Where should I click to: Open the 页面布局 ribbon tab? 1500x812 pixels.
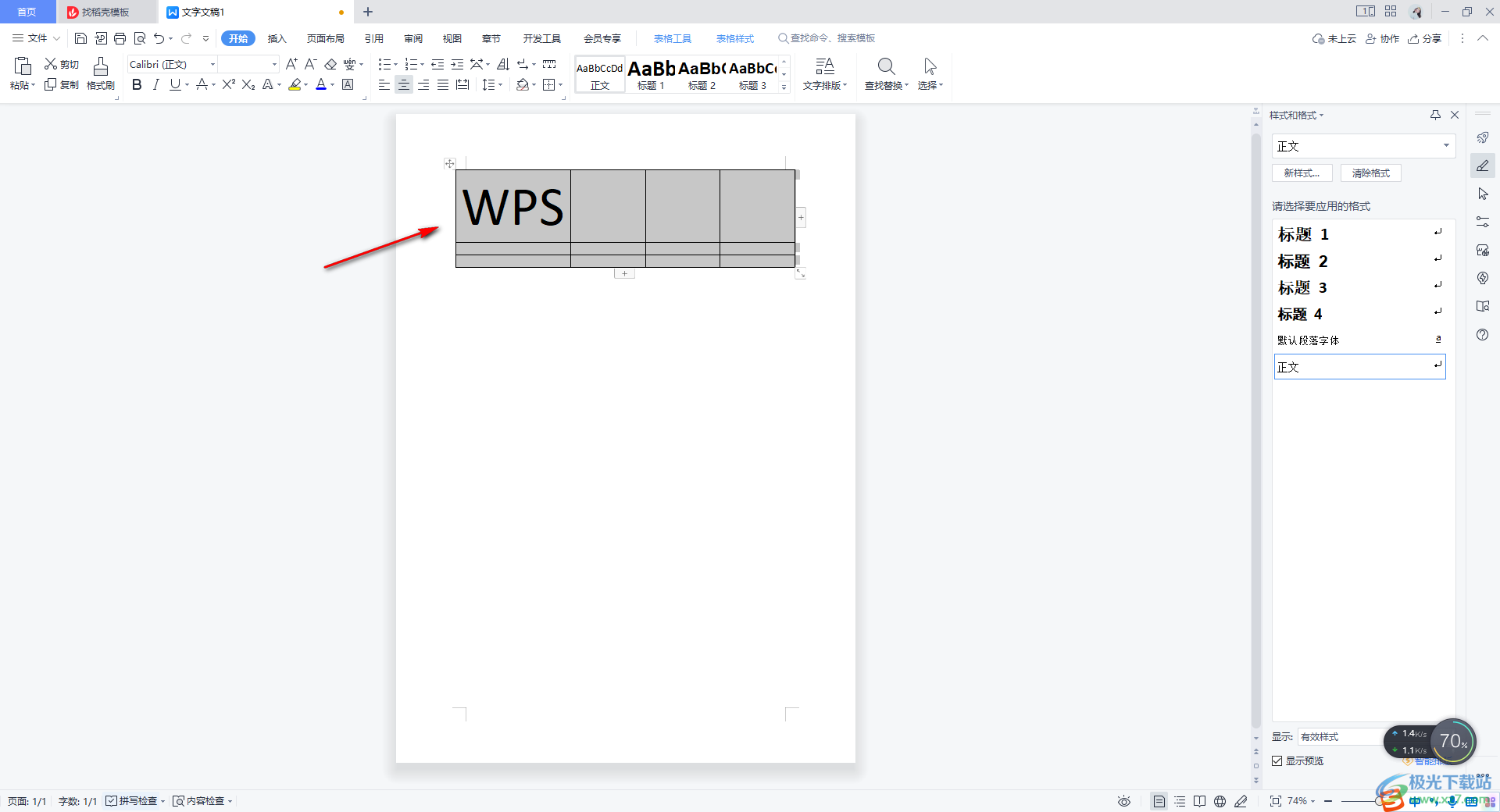tap(325, 38)
